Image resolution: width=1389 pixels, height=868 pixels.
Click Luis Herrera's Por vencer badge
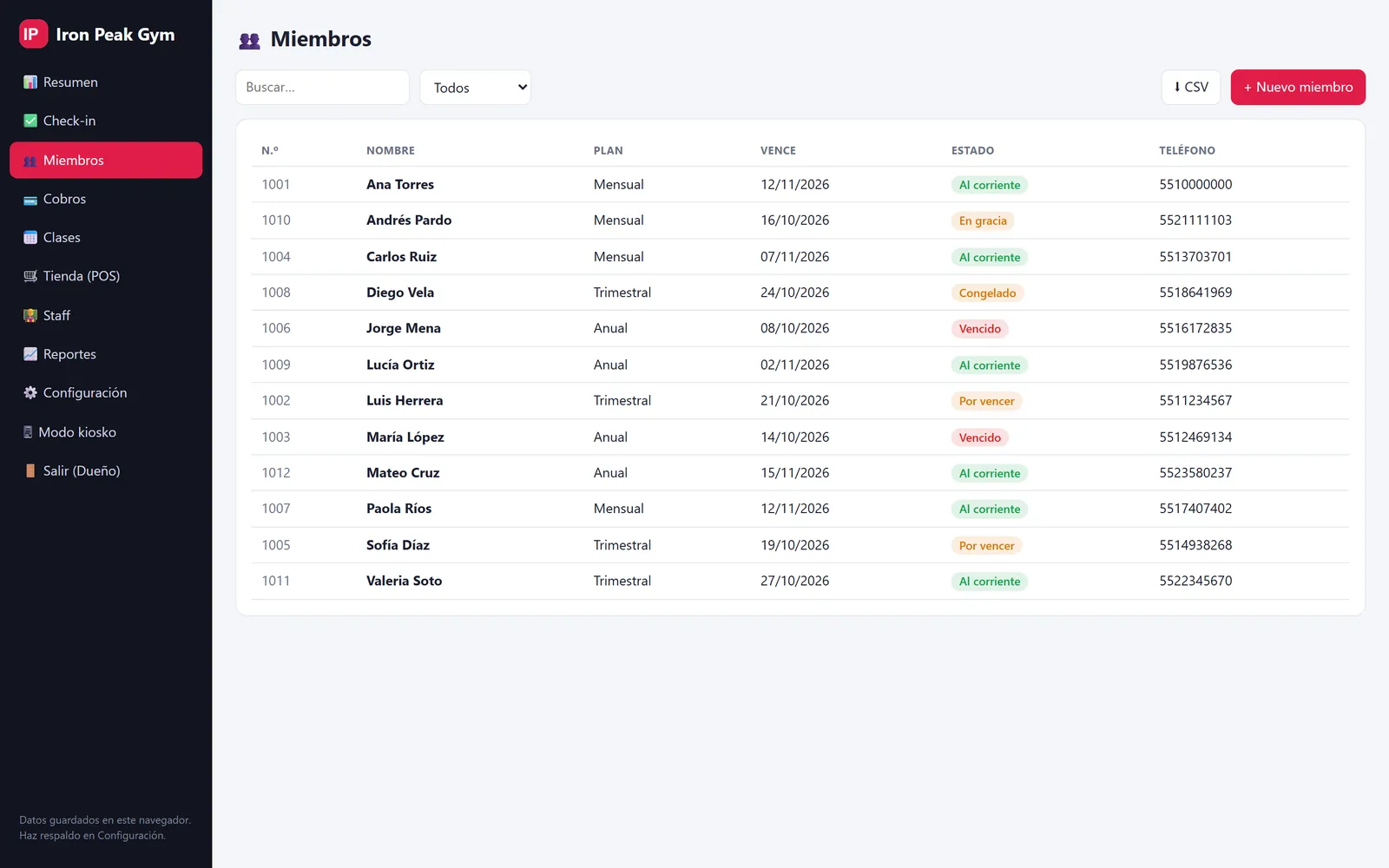click(986, 401)
